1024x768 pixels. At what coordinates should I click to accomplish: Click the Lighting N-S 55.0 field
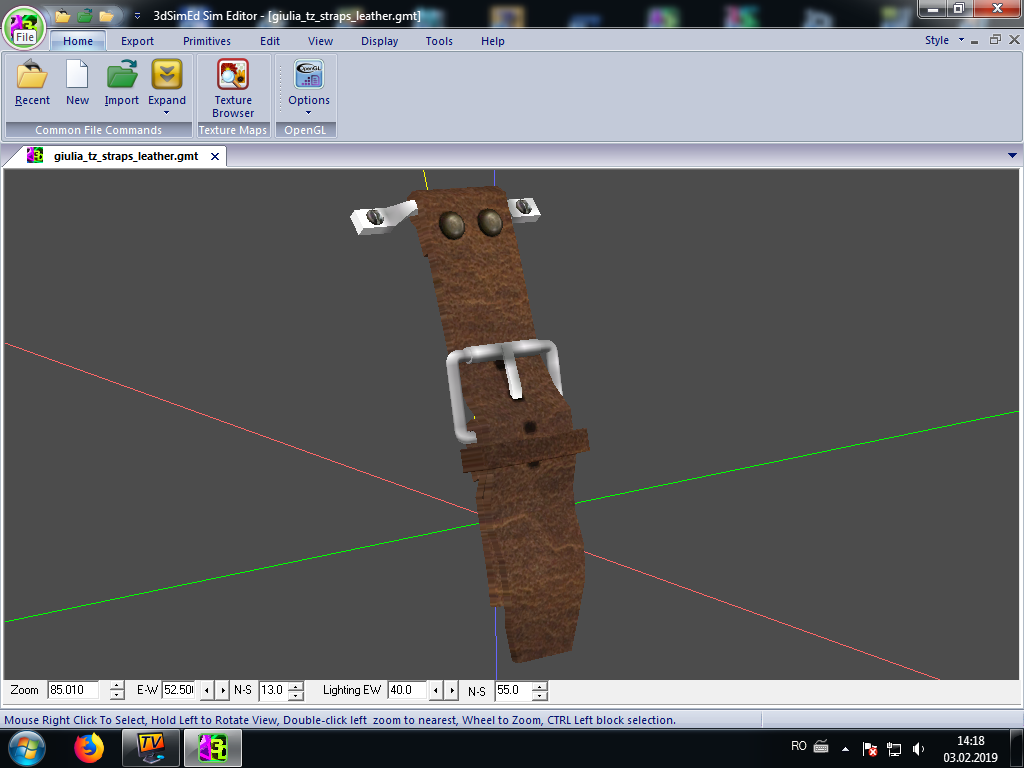(x=513, y=690)
